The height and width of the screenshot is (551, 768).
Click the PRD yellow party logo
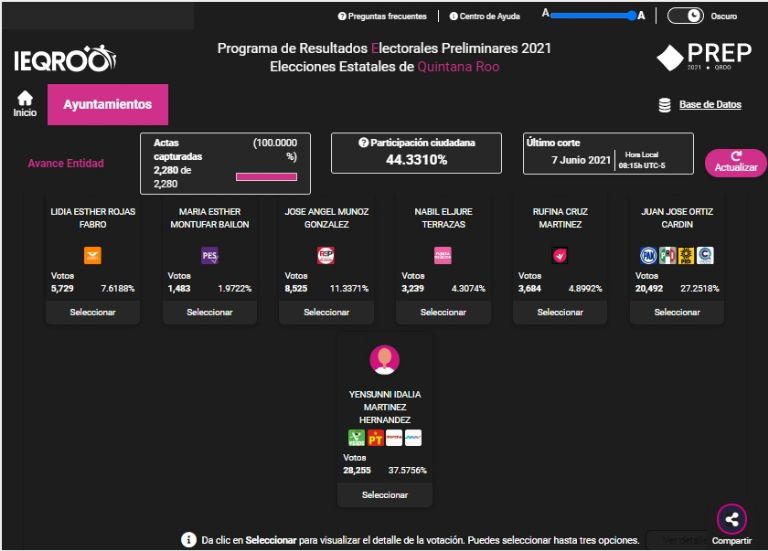point(686,255)
